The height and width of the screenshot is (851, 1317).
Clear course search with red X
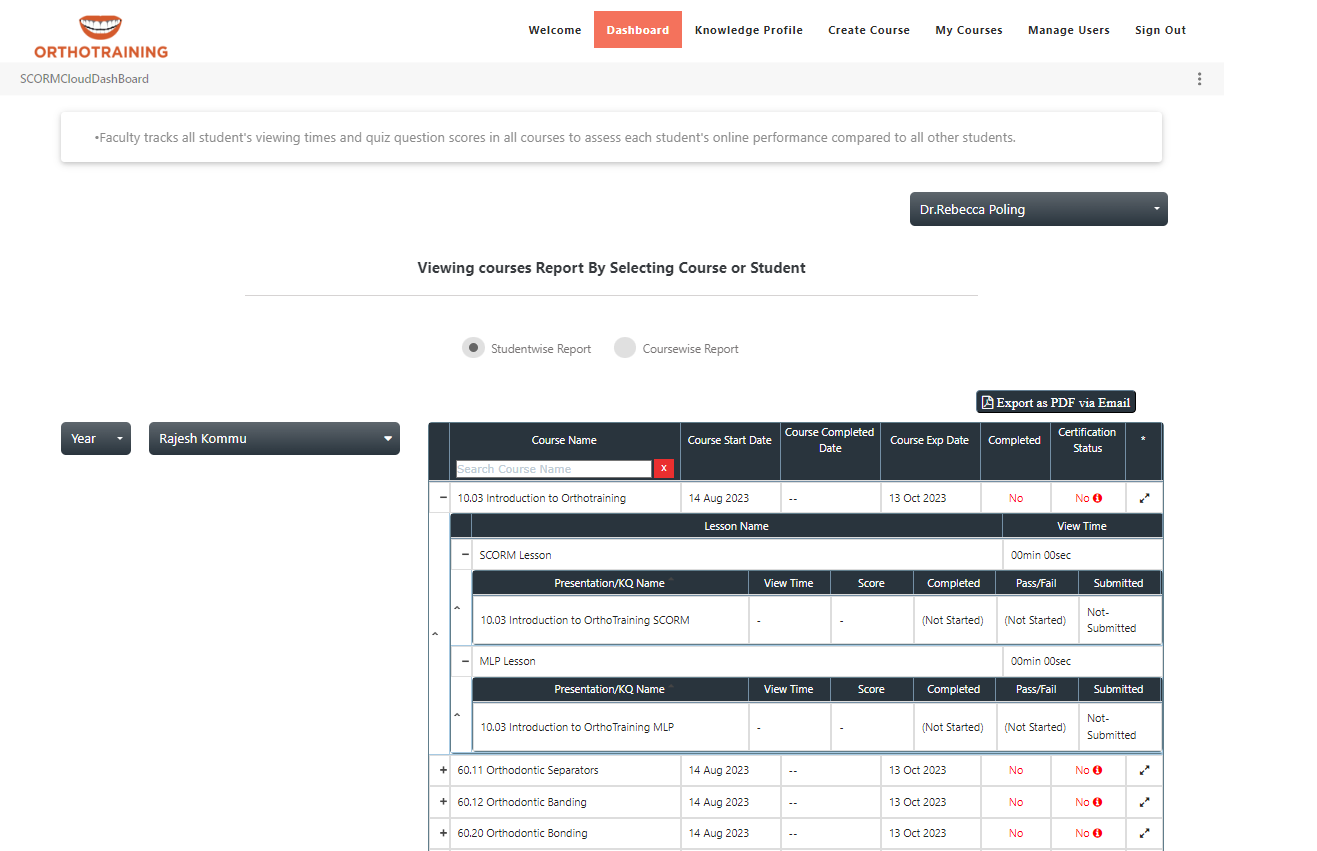pos(663,469)
